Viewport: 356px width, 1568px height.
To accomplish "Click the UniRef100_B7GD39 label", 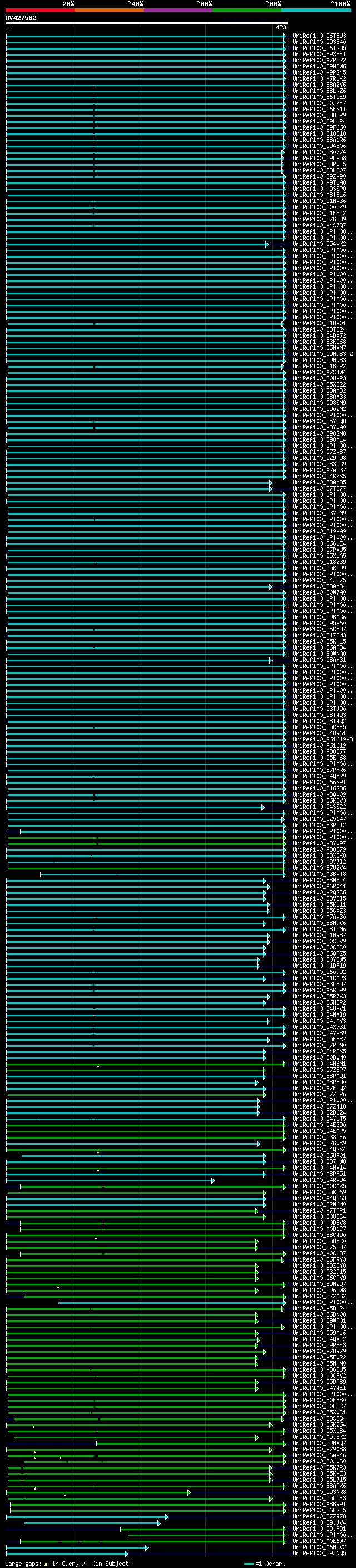I will 319,220.
